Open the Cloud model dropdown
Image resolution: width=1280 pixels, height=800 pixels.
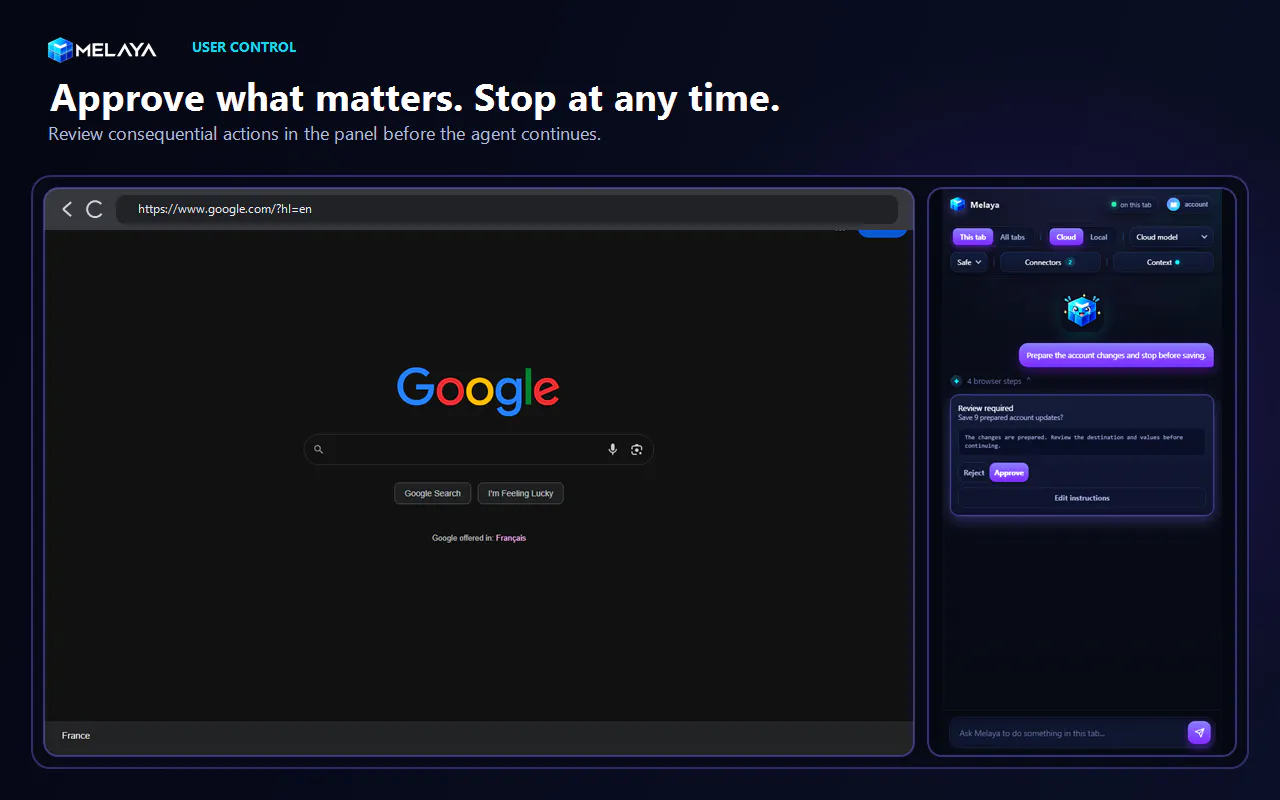pyautogui.click(x=1171, y=237)
